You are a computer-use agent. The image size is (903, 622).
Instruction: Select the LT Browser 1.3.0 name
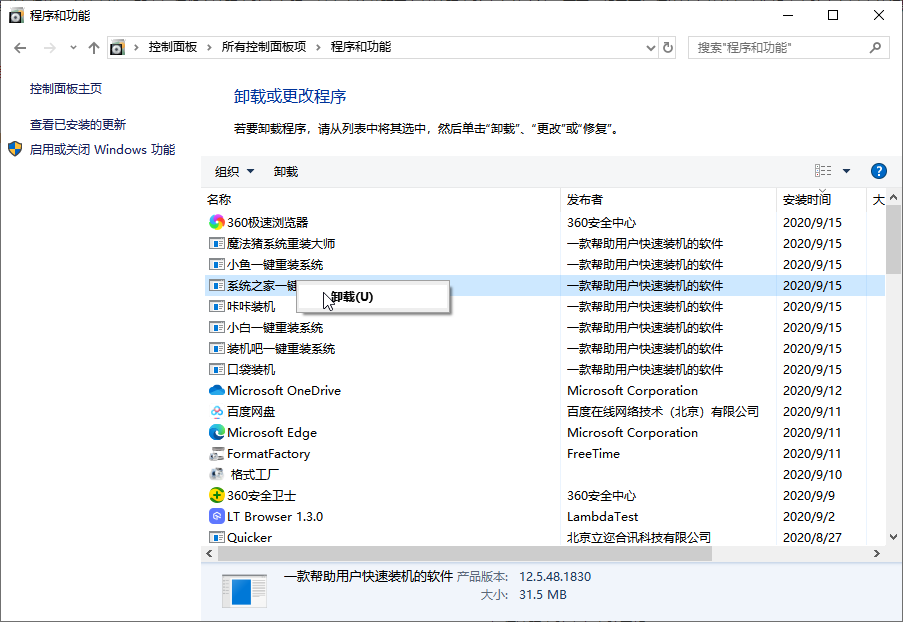tap(275, 517)
